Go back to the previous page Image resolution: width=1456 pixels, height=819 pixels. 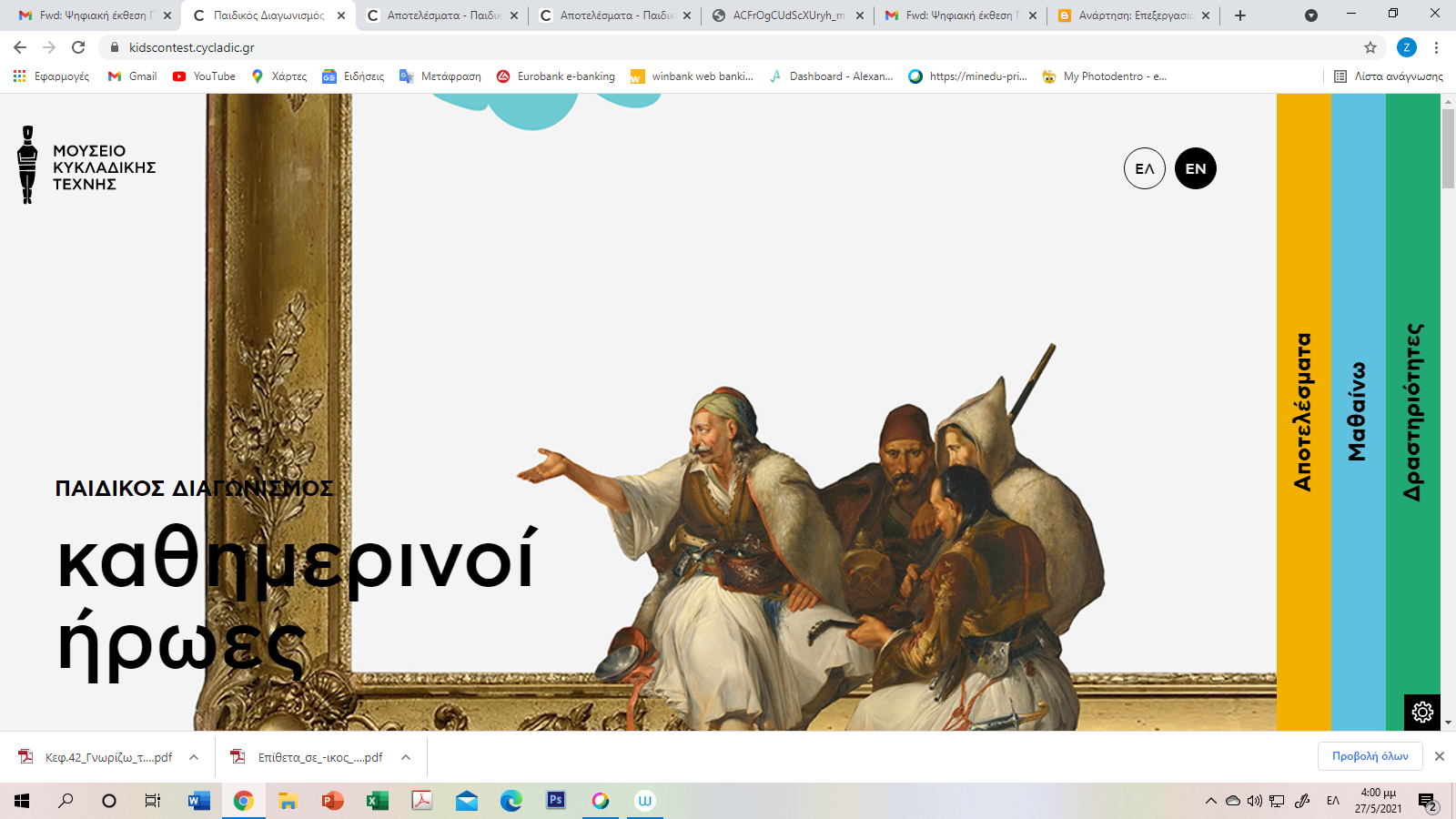click(20, 47)
